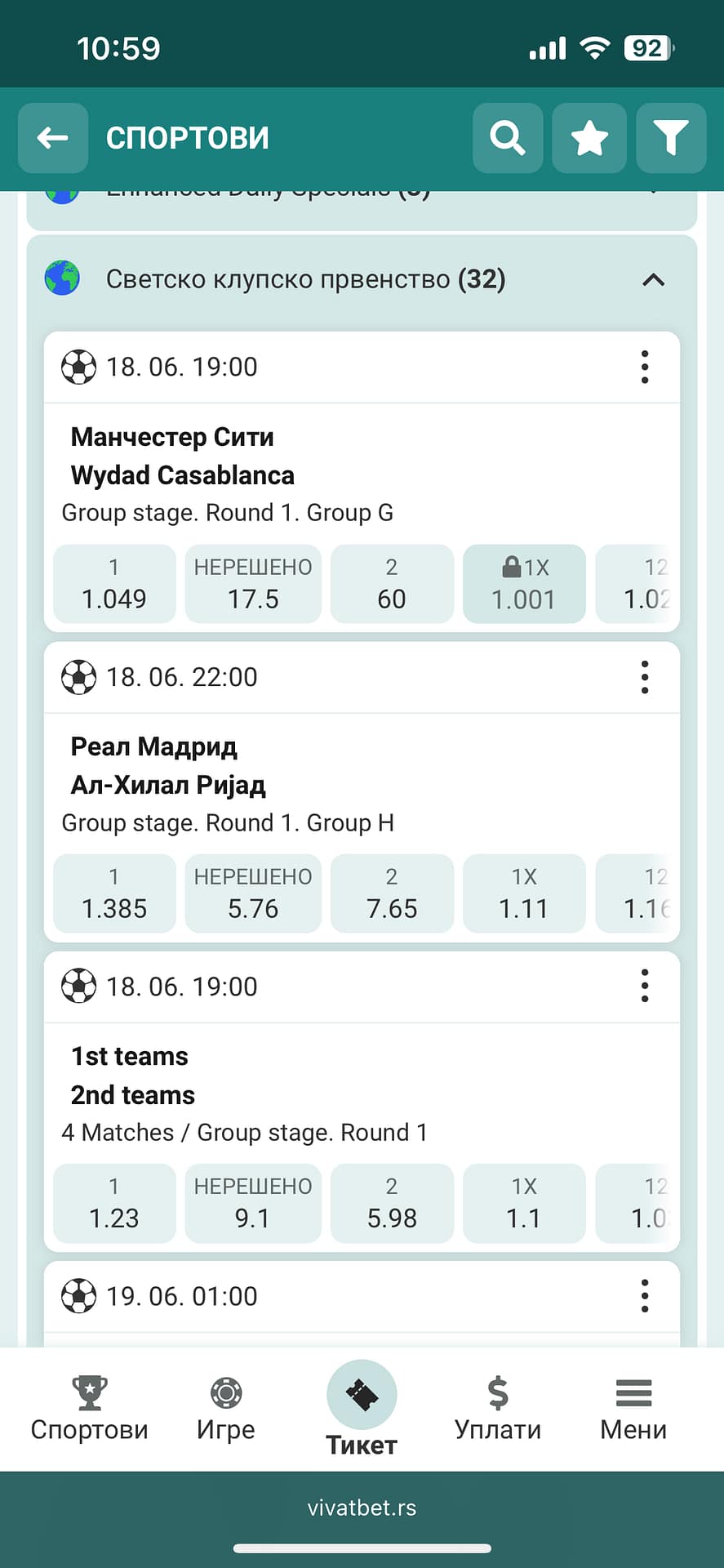Open the Мени hamburger menu
The height and width of the screenshot is (1568, 724).
pos(633,1409)
